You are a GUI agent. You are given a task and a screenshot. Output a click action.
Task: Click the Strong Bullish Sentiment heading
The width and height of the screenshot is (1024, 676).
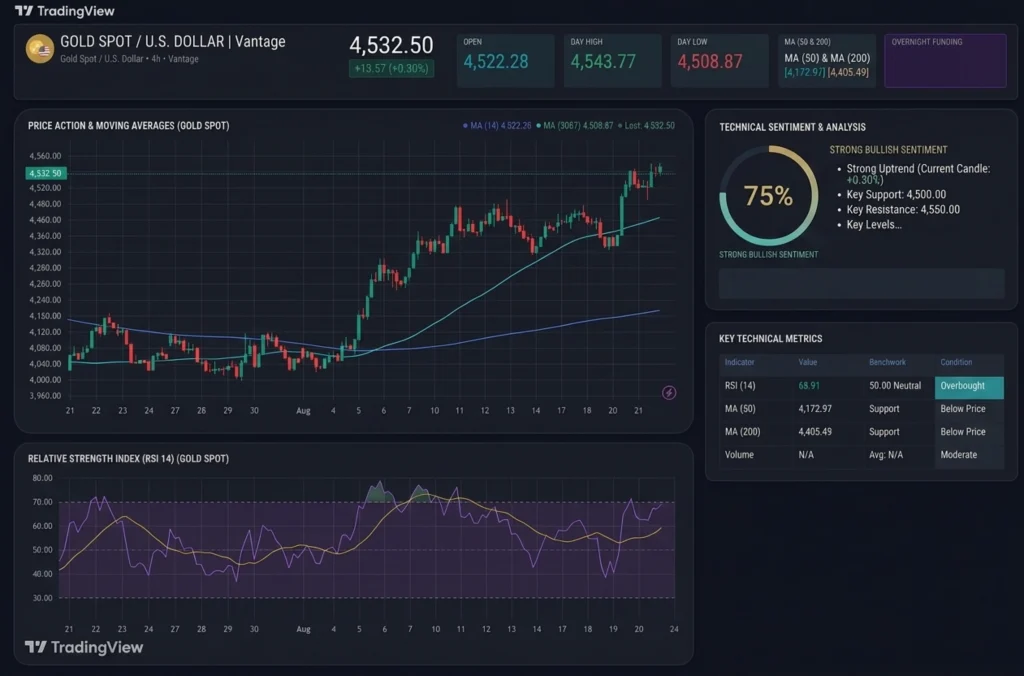coord(888,150)
